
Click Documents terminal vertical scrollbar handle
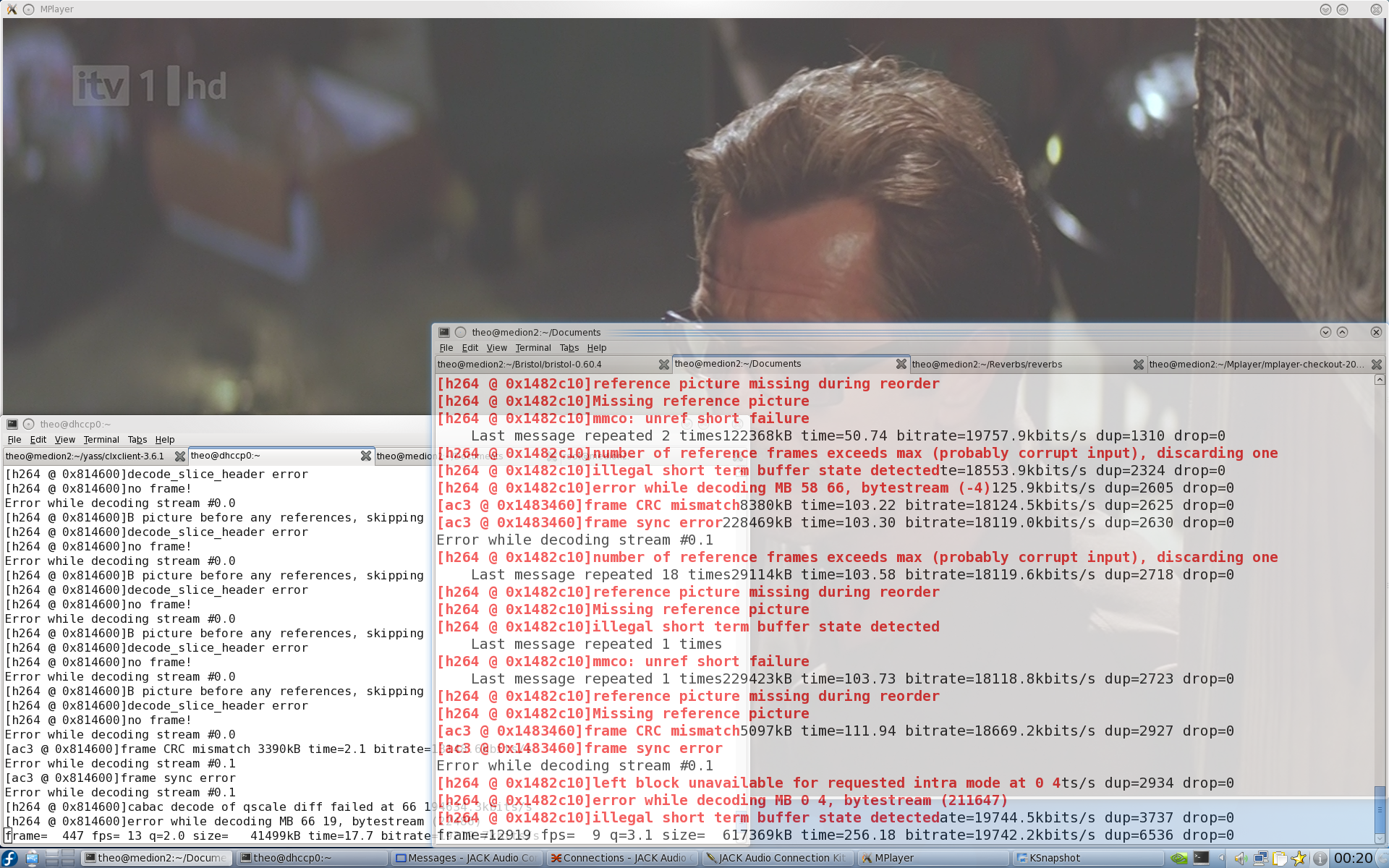click(1380, 809)
